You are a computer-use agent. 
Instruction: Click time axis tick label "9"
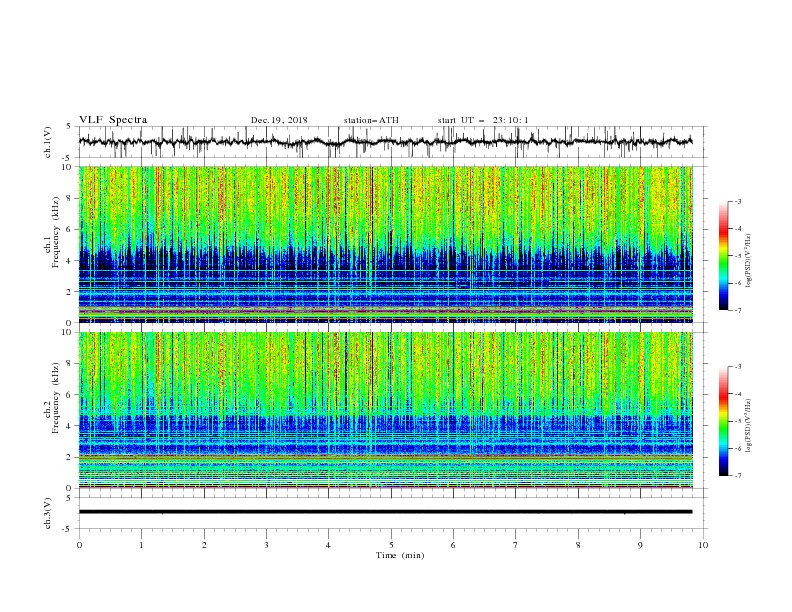click(640, 545)
